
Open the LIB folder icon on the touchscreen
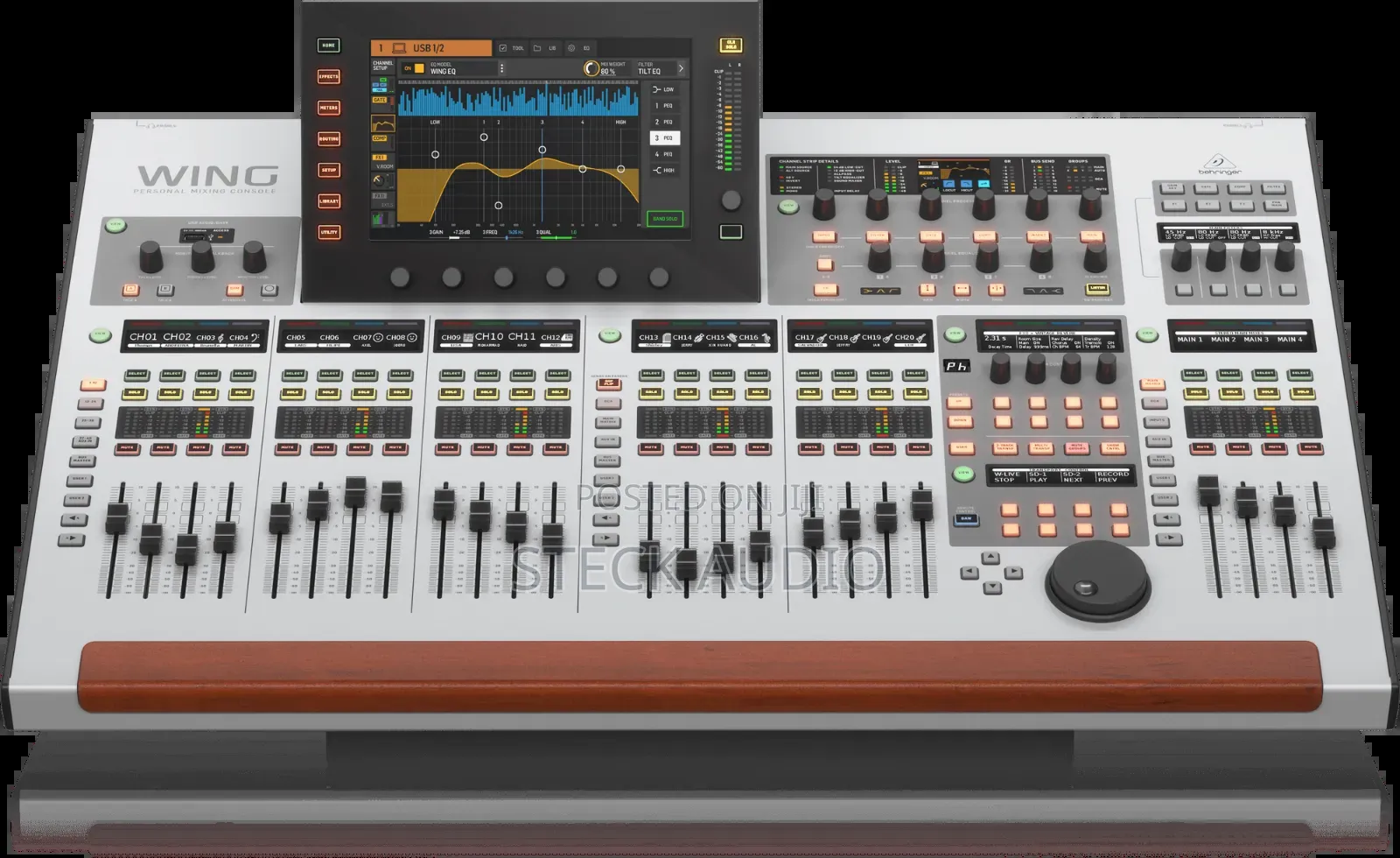(x=537, y=48)
